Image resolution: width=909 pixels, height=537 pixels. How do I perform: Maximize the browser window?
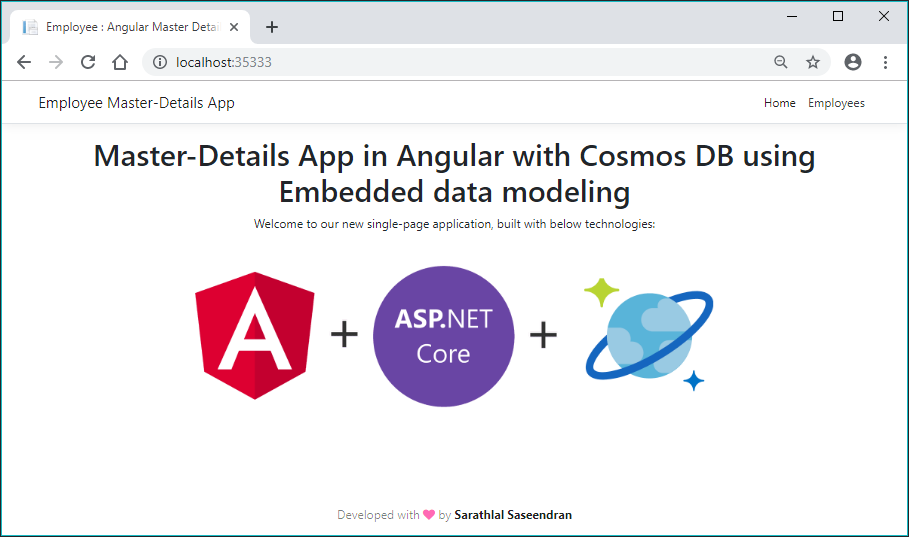[838, 16]
